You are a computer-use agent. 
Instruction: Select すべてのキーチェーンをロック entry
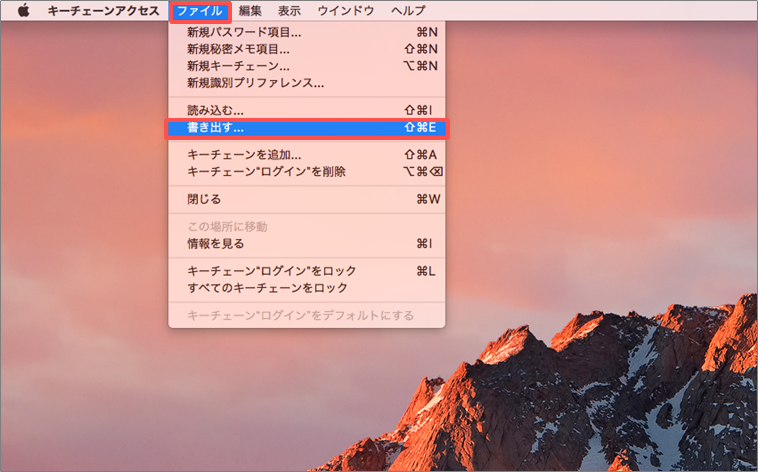tap(306, 288)
